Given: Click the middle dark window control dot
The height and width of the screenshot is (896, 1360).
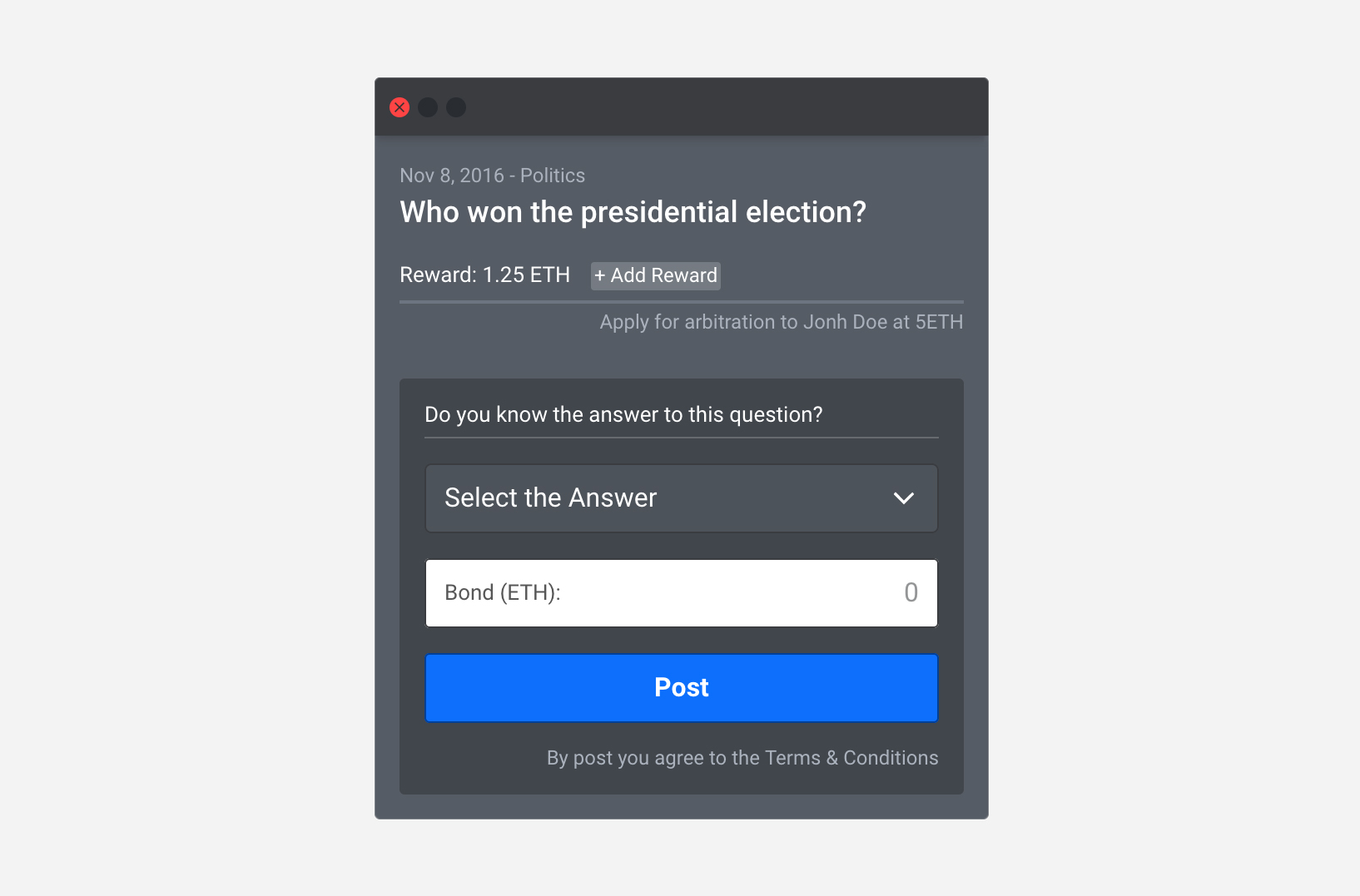Looking at the screenshot, I should pos(428,107).
